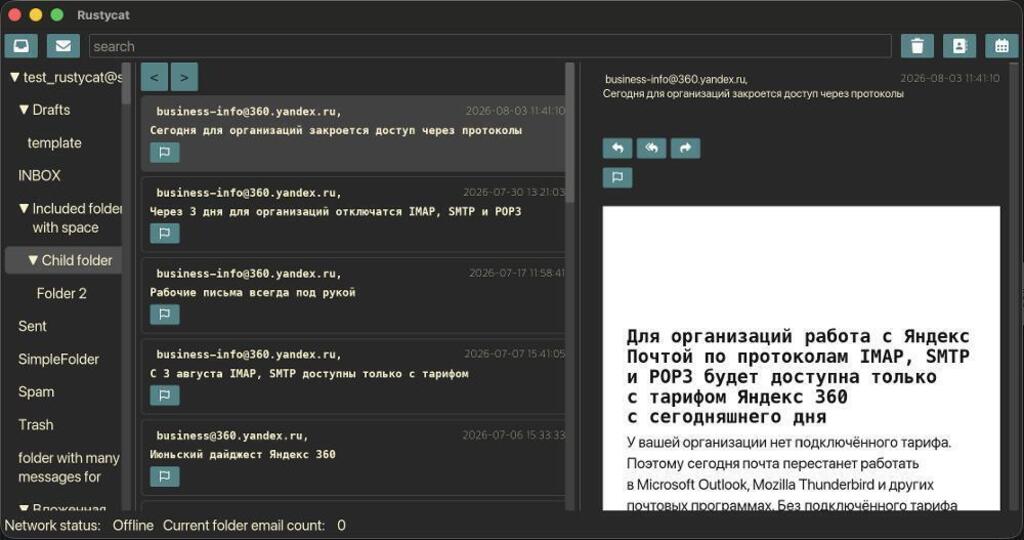Reply to the open message

(617, 148)
